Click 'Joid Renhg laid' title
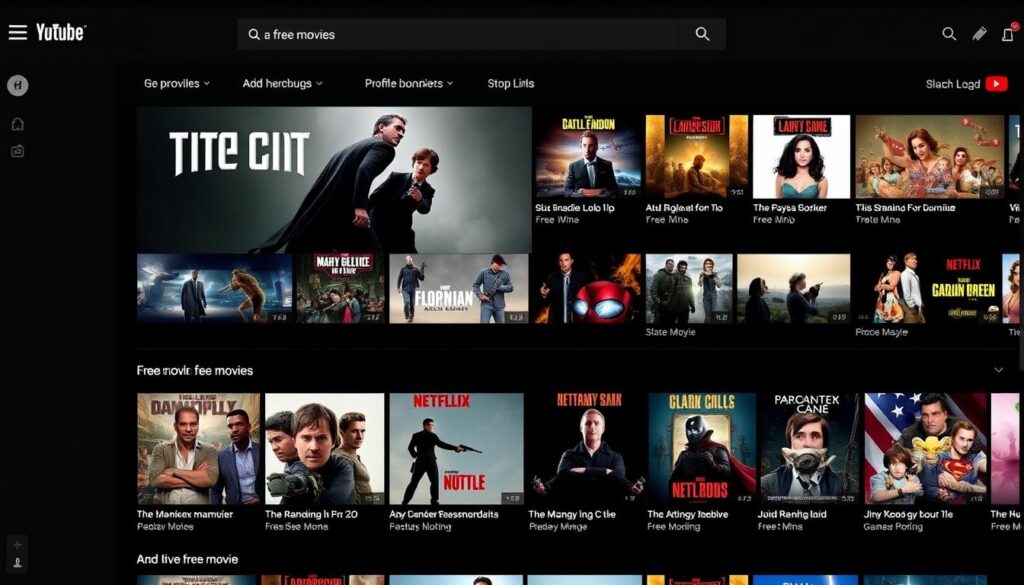The width and height of the screenshot is (1024, 585). (x=792, y=514)
